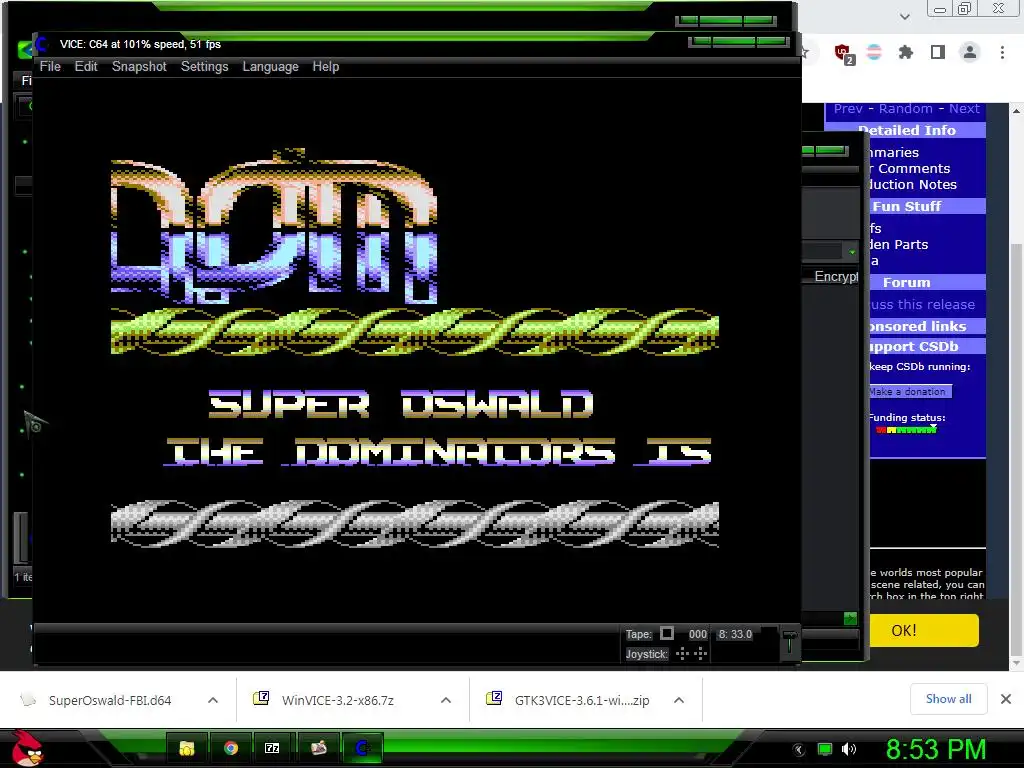Switch to Chrome in taskbar
The height and width of the screenshot is (768, 1024).
(x=231, y=748)
